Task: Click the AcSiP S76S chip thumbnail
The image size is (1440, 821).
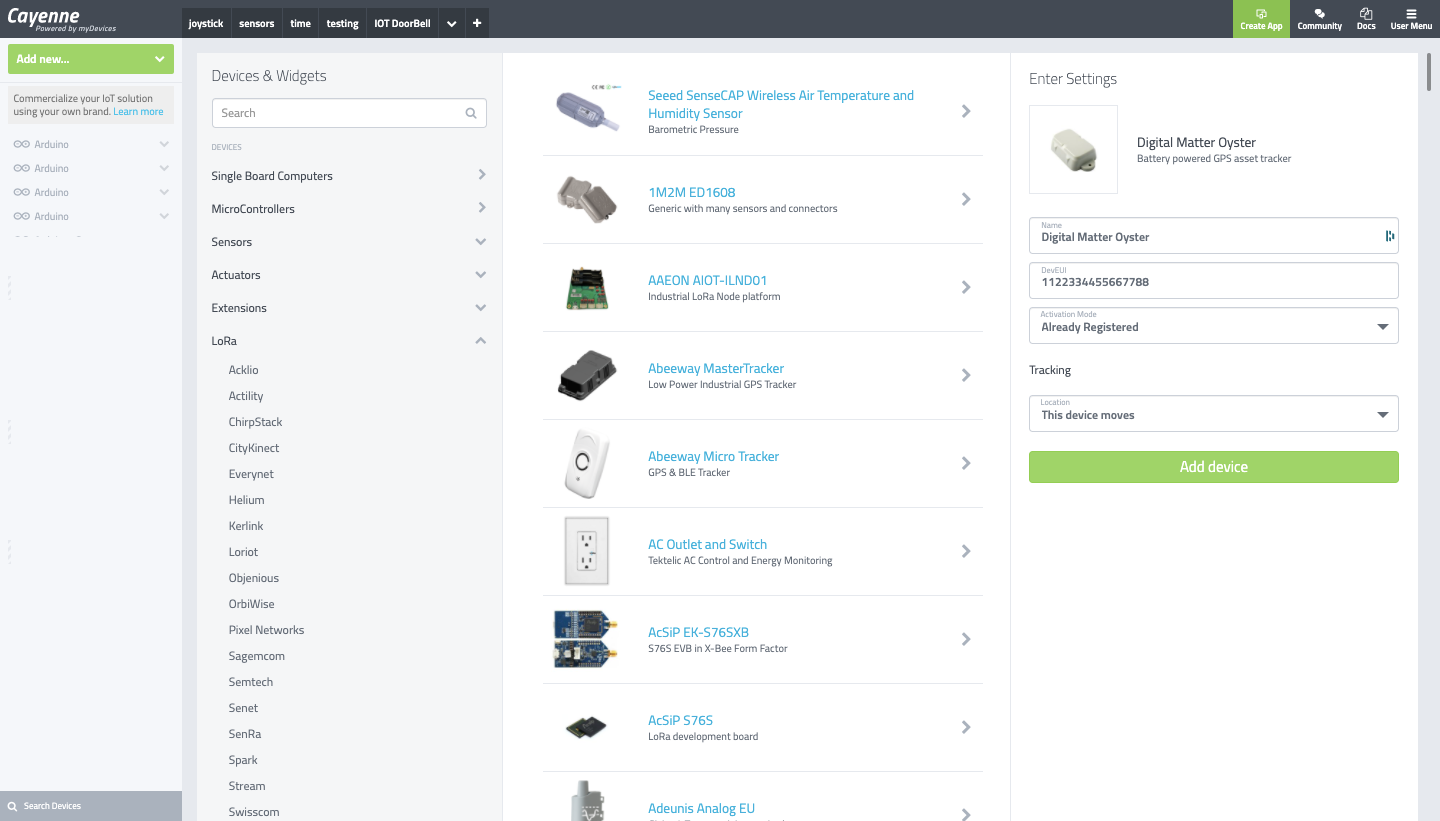Action: pyautogui.click(x=586, y=727)
